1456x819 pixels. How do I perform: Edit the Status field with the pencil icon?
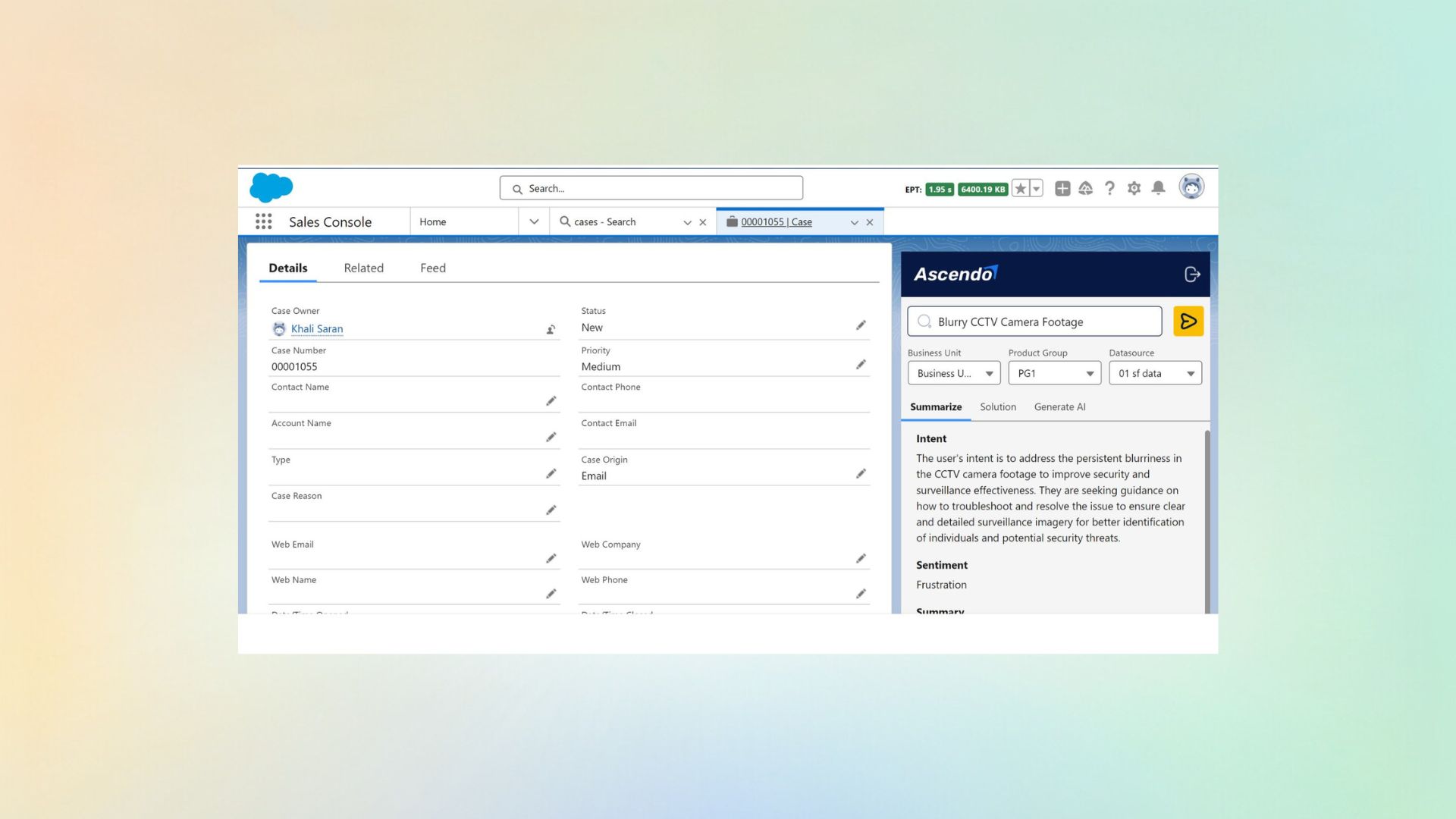[861, 325]
